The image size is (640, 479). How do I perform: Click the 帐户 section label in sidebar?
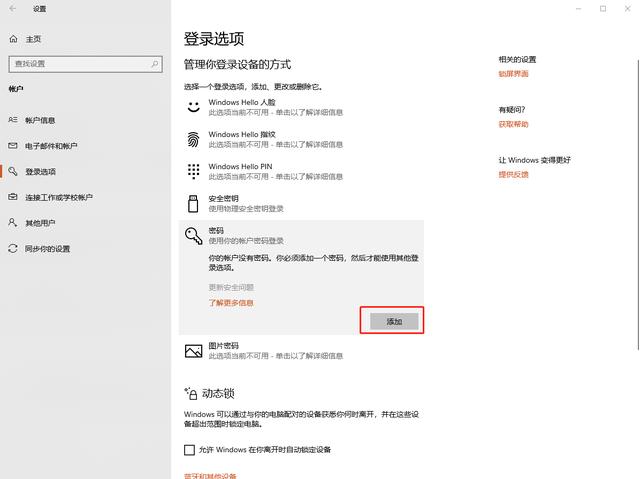tap(16, 89)
